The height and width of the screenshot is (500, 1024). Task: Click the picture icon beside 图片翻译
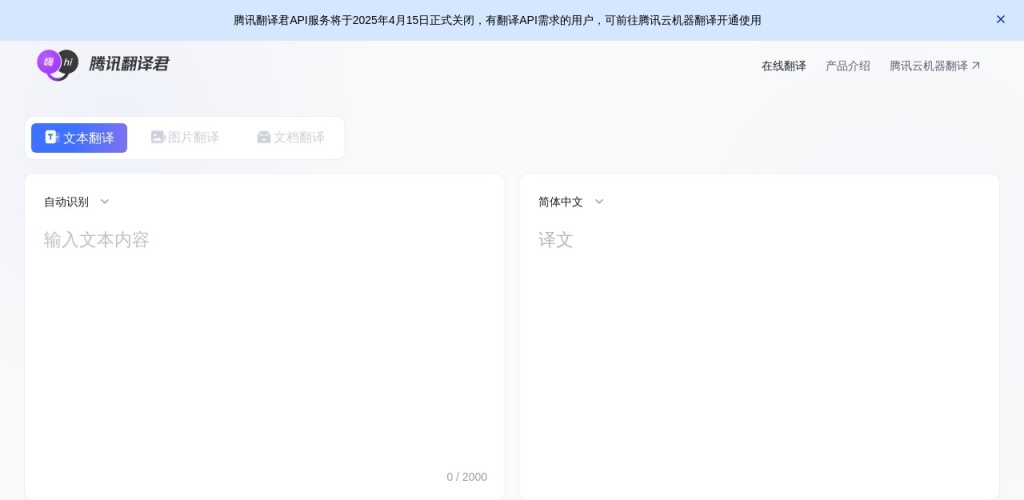click(157, 137)
